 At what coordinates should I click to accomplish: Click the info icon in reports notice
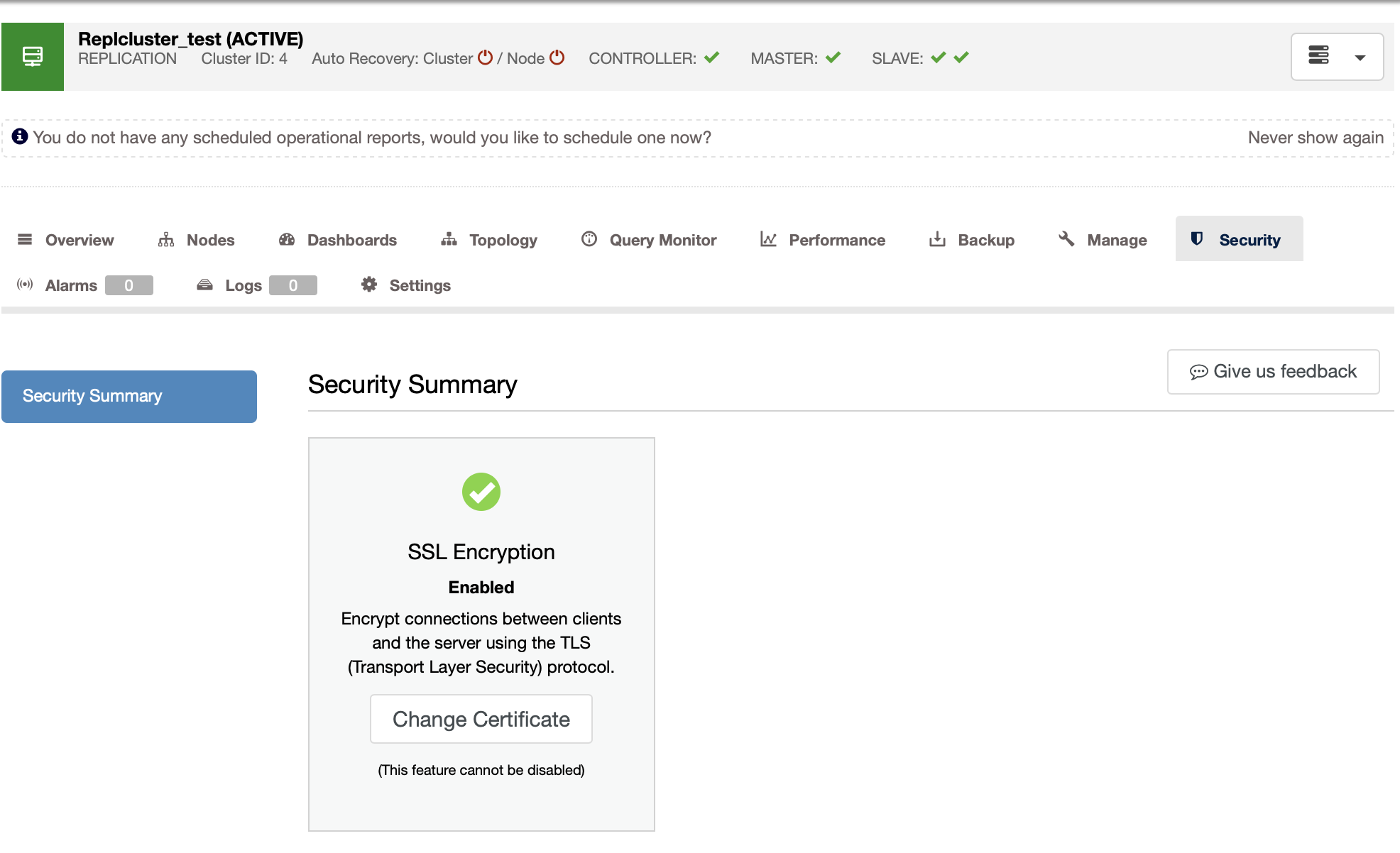click(x=20, y=136)
